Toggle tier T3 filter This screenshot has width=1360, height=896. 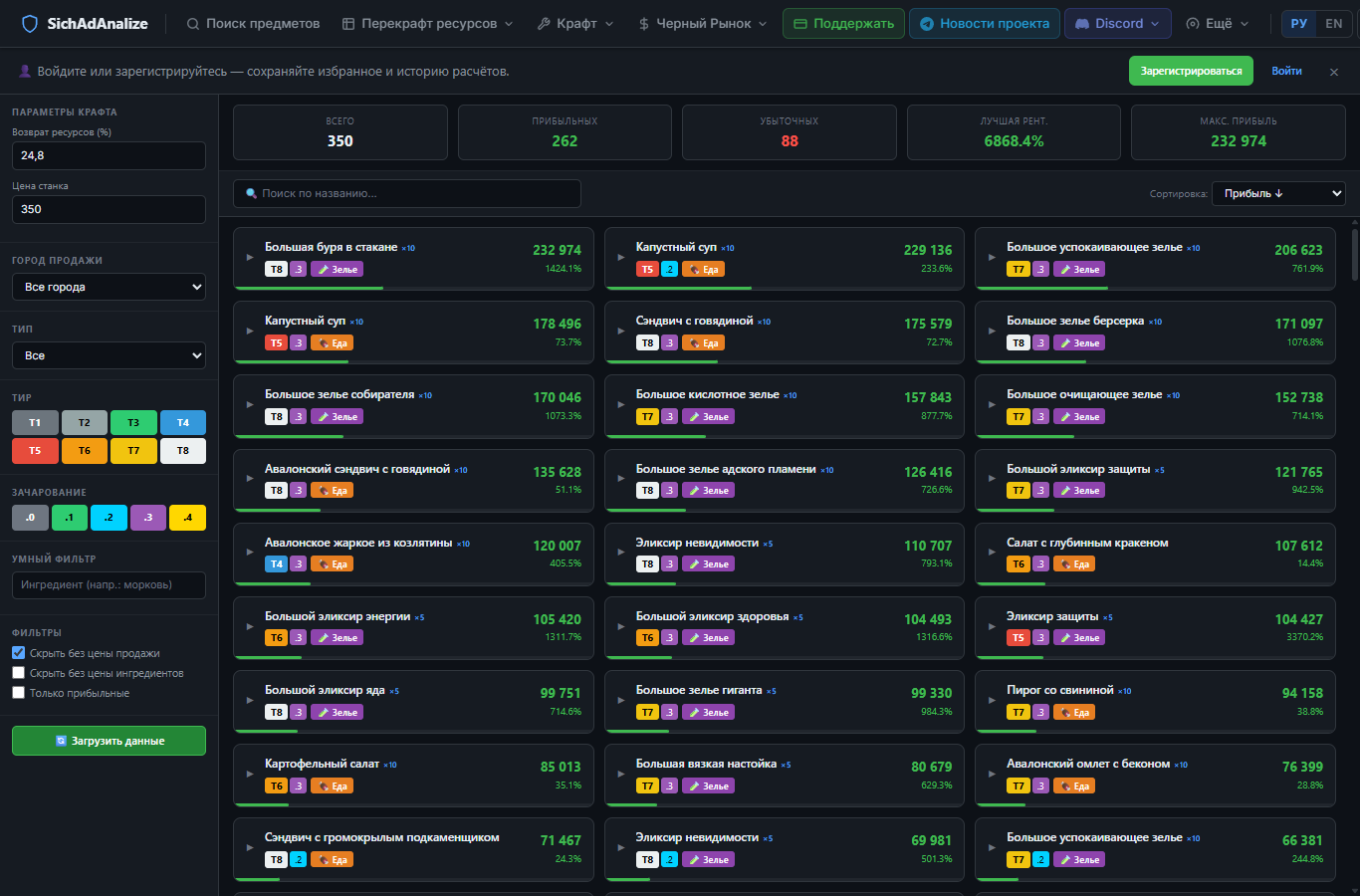tap(133, 423)
